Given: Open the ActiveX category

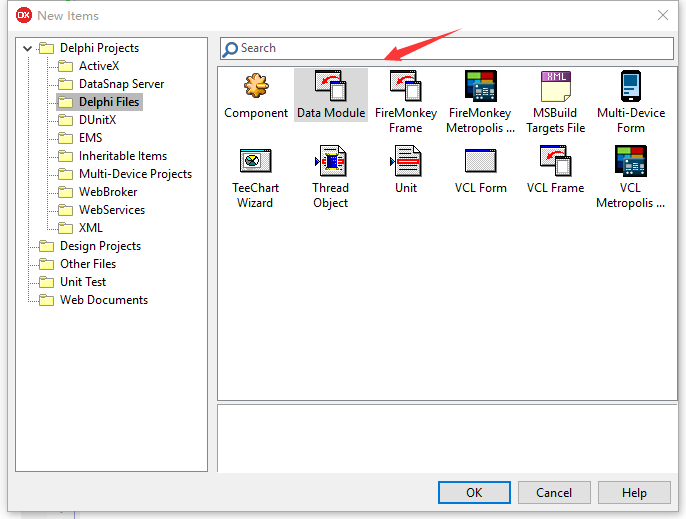Looking at the screenshot, I should [x=99, y=66].
